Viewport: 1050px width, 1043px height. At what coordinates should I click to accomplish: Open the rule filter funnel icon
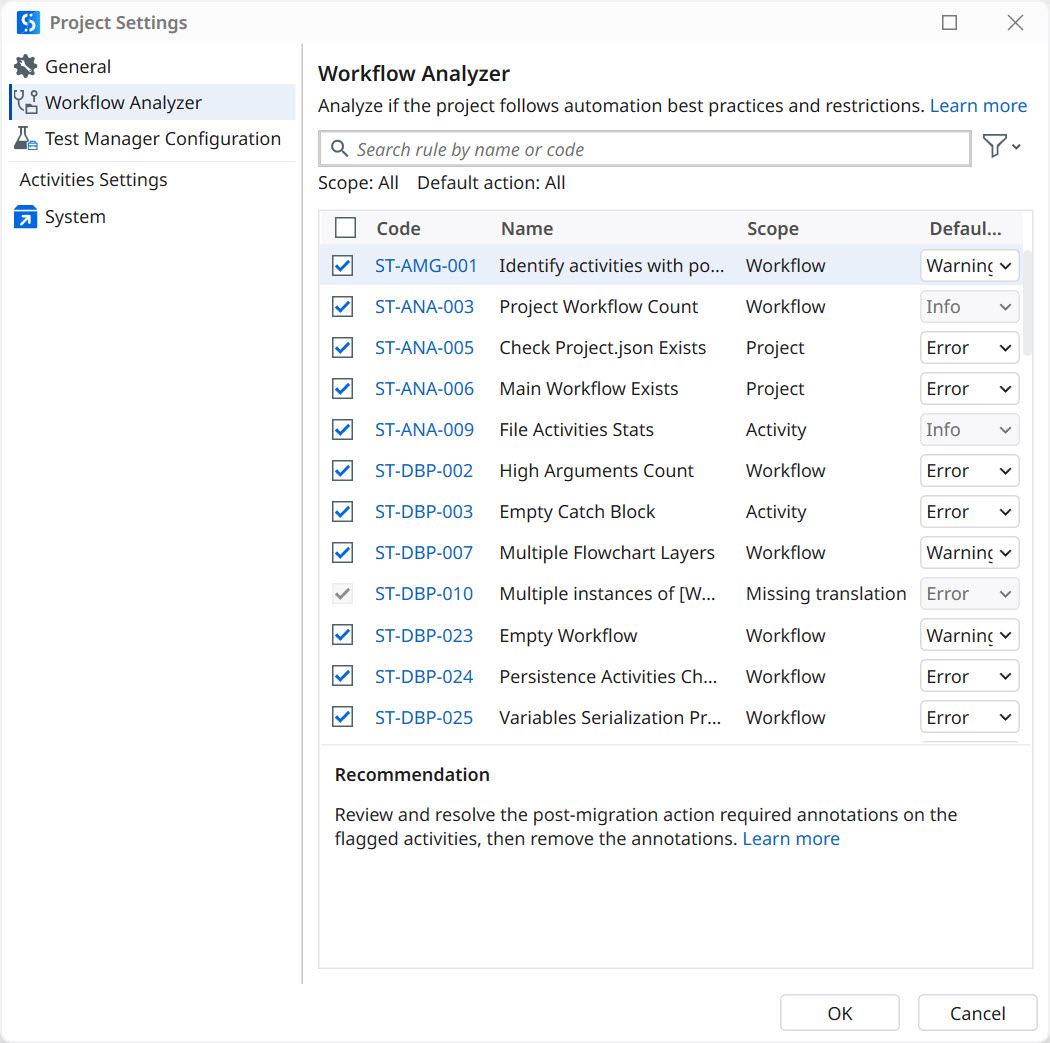pyautogui.click(x=1000, y=148)
